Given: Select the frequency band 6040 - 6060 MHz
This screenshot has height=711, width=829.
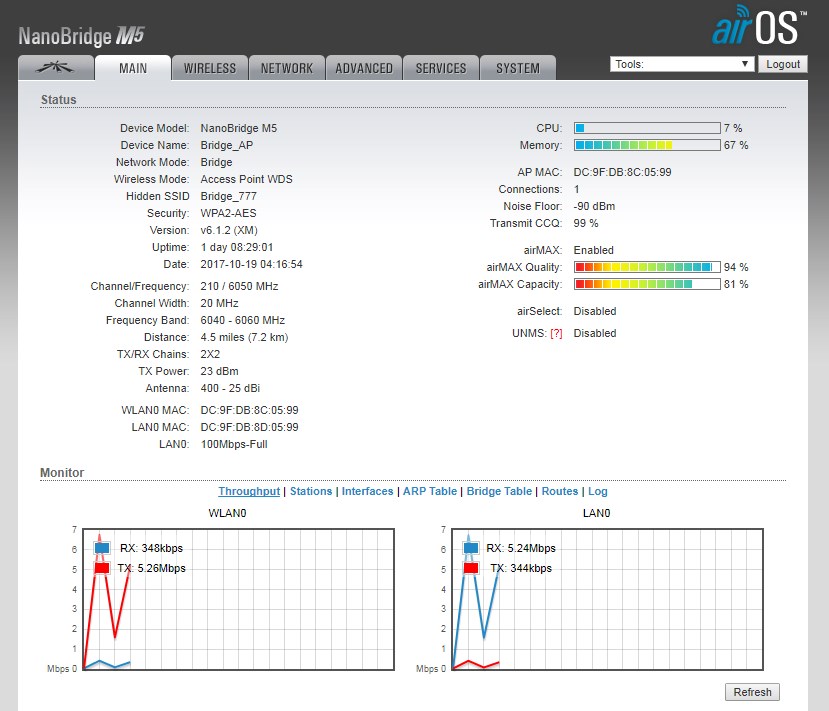Looking at the screenshot, I should click(x=243, y=320).
